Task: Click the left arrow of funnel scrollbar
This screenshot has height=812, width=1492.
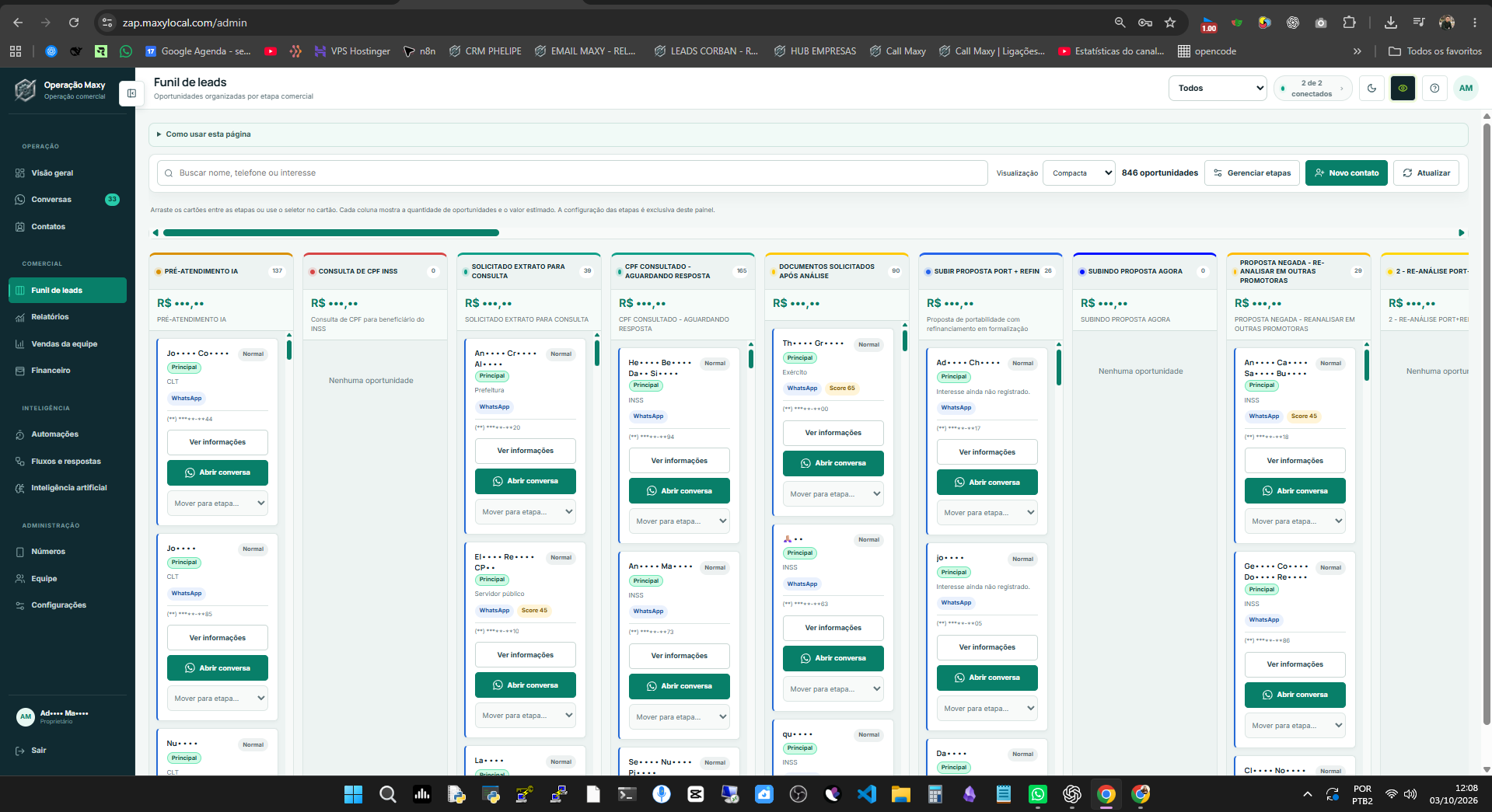Action: (x=155, y=232)
